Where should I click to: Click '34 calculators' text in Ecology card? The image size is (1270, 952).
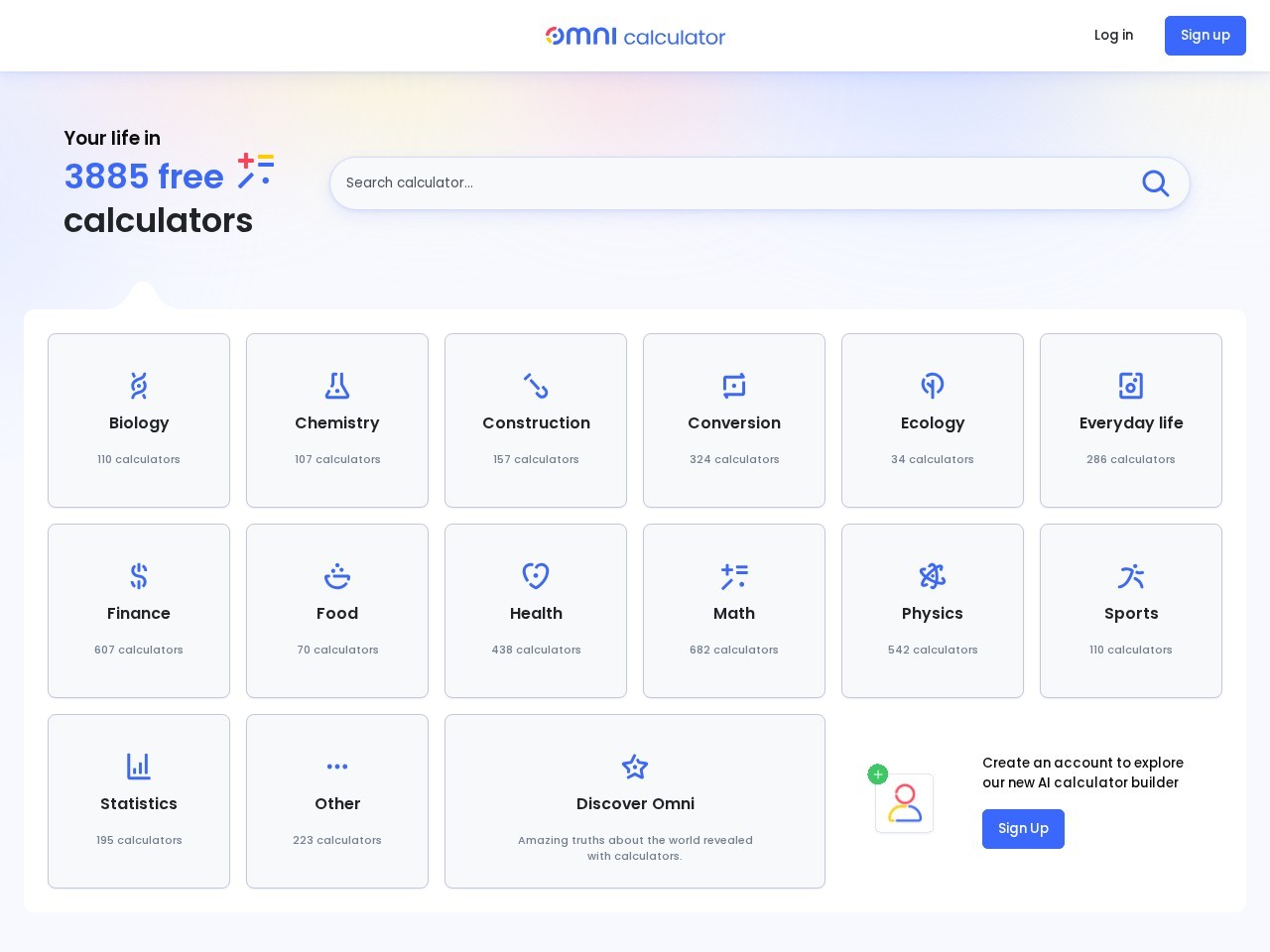click(x=933, y=459)
